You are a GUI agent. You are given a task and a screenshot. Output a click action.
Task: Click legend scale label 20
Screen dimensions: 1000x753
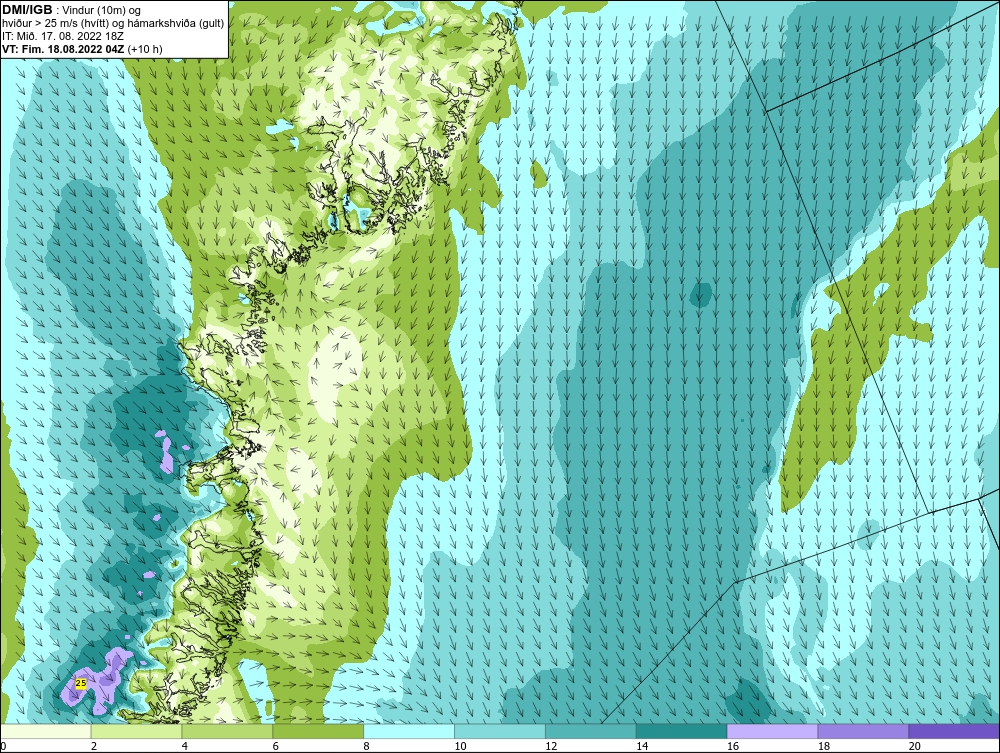click(915, 746)
